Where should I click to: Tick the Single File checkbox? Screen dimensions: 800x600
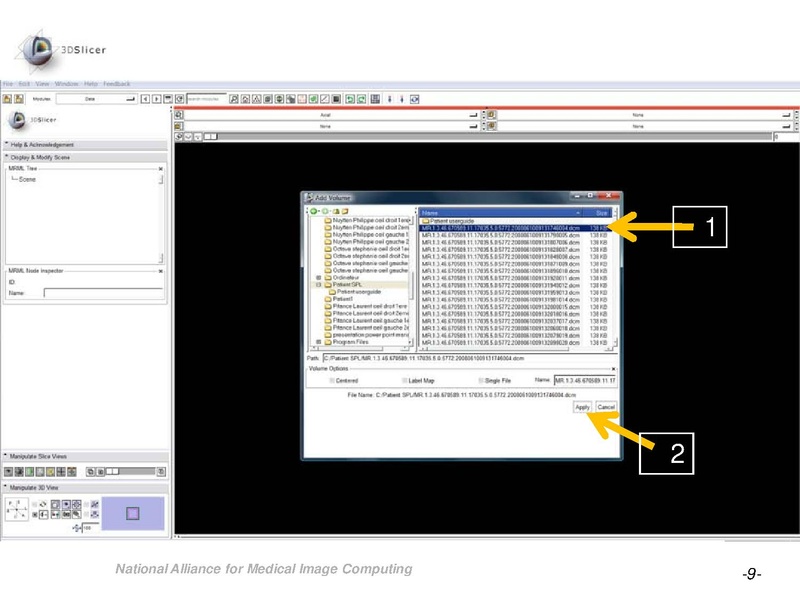tap(481, 381)
